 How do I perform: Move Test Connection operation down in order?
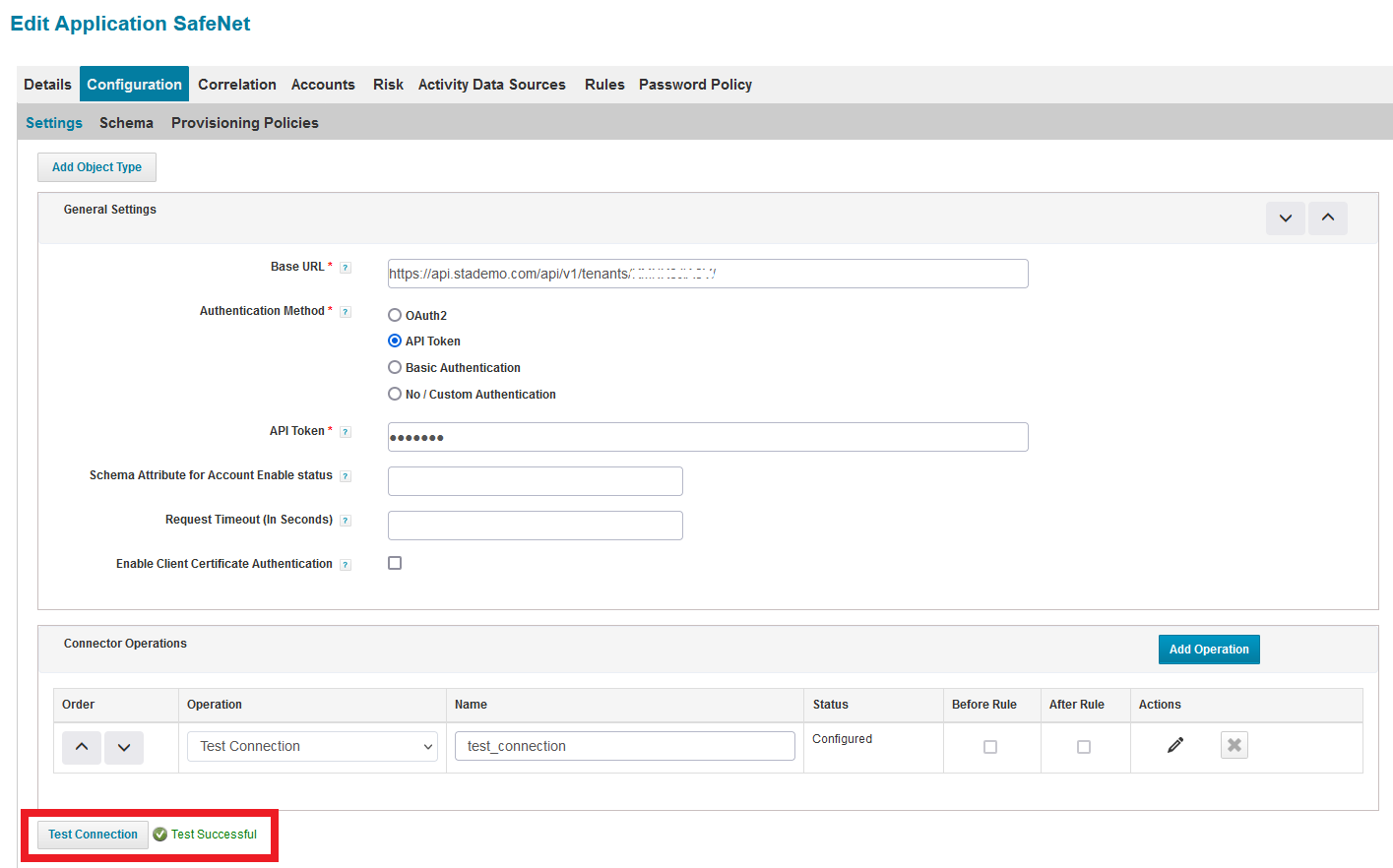click(x=124, y=747)
